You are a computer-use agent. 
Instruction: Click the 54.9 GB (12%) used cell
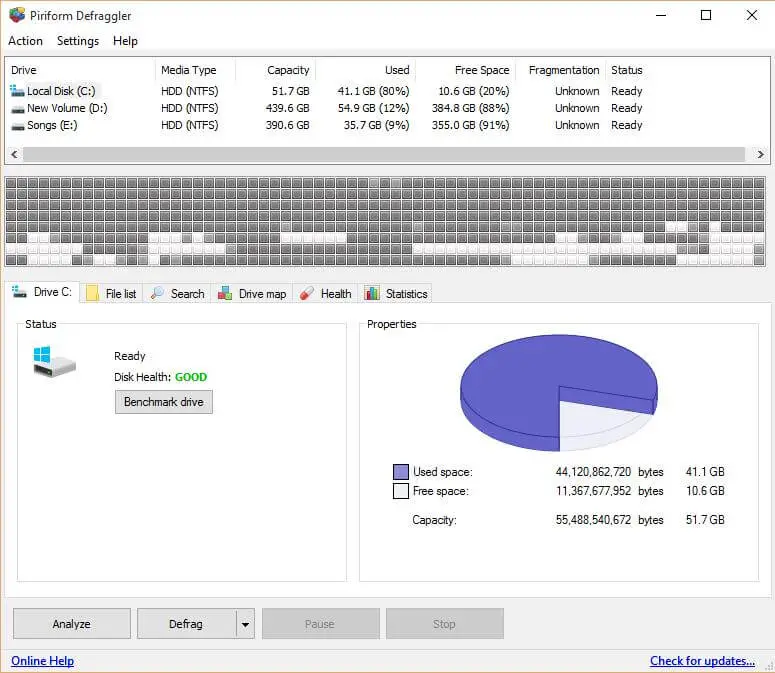(373, 108)
